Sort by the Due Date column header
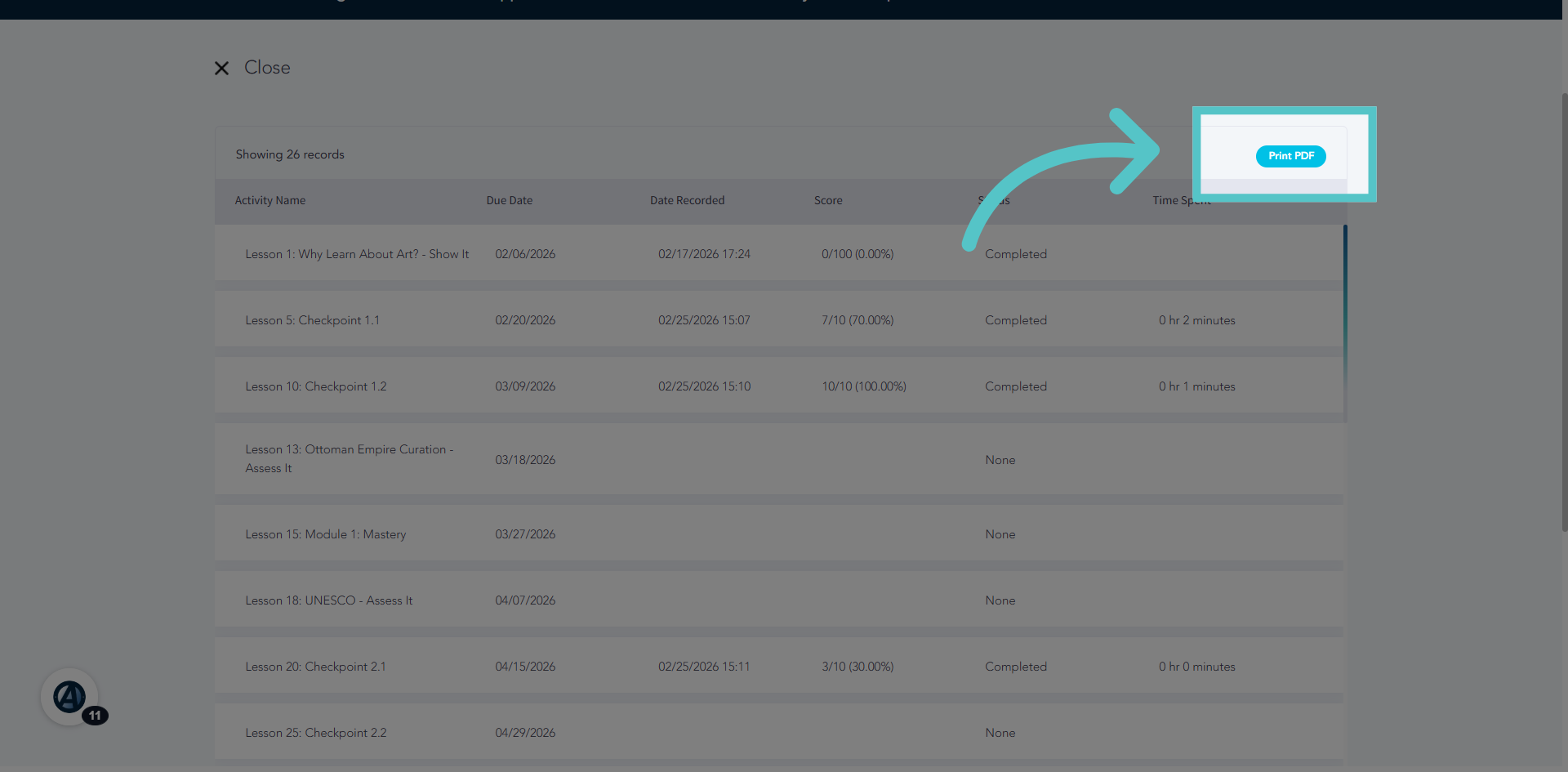 [x=510, y=200]
